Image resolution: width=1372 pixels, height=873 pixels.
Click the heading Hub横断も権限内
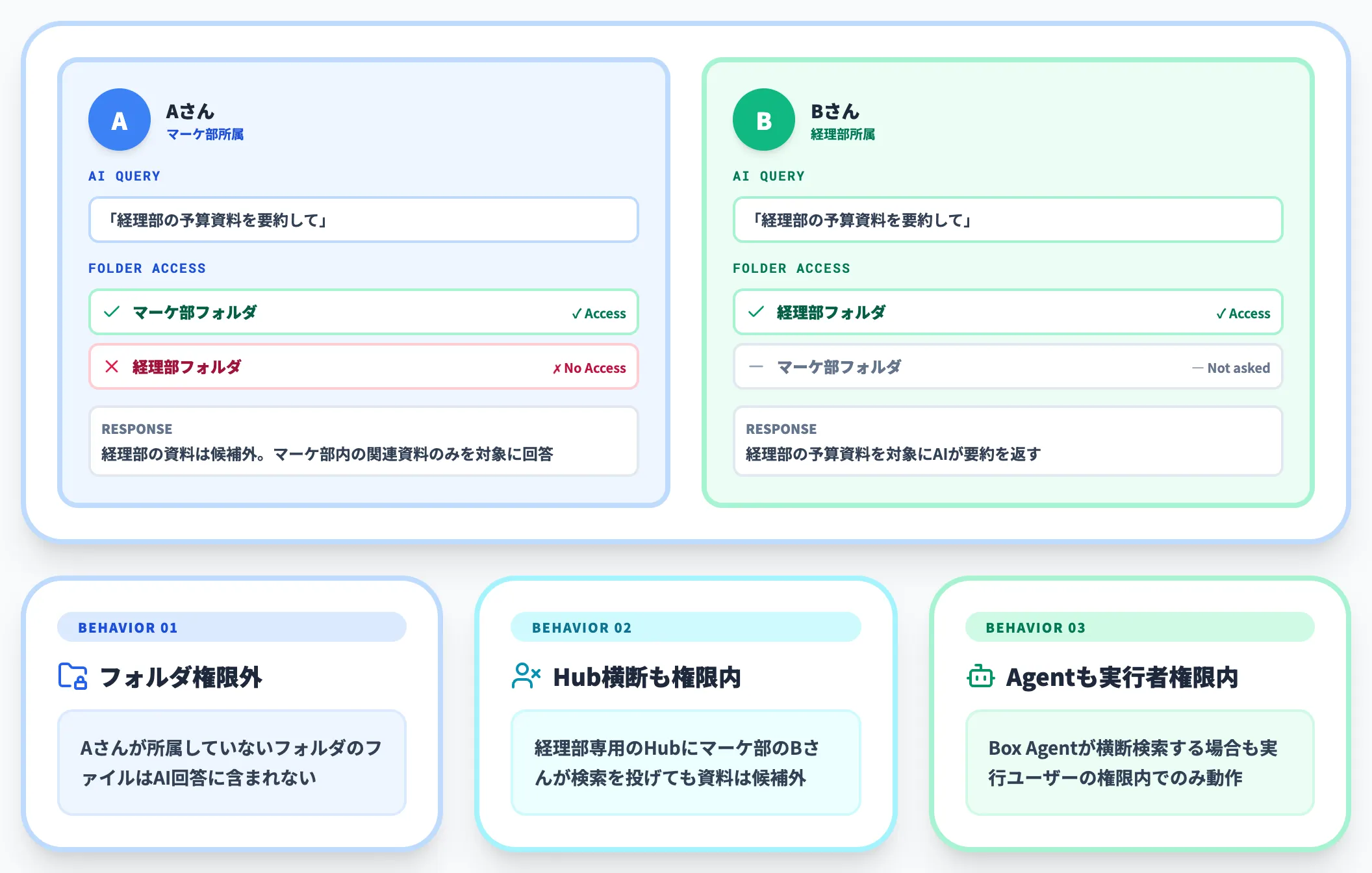(x=647, y=677)
